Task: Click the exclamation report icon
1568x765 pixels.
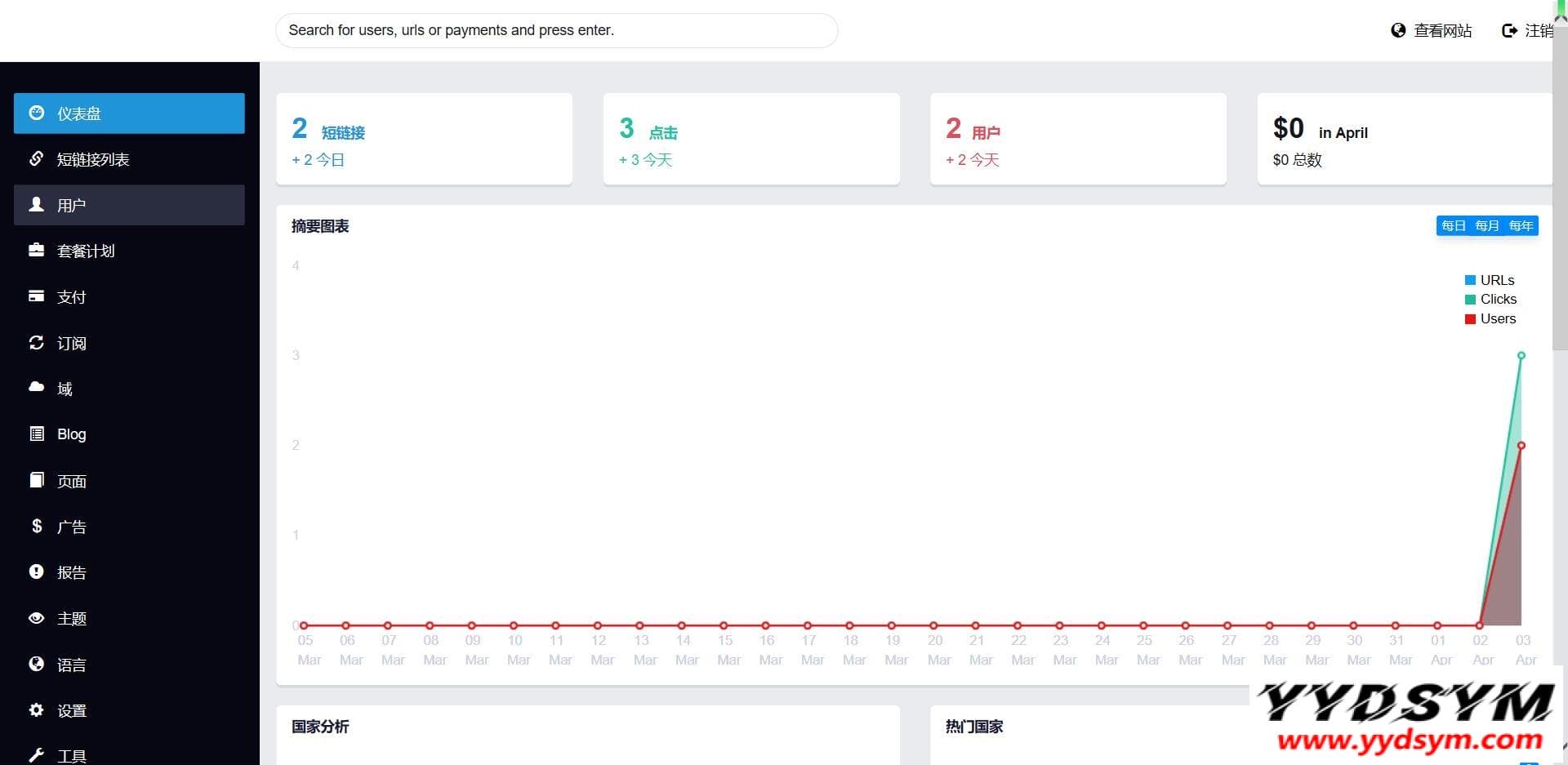Action: click(x=36, y=572)
